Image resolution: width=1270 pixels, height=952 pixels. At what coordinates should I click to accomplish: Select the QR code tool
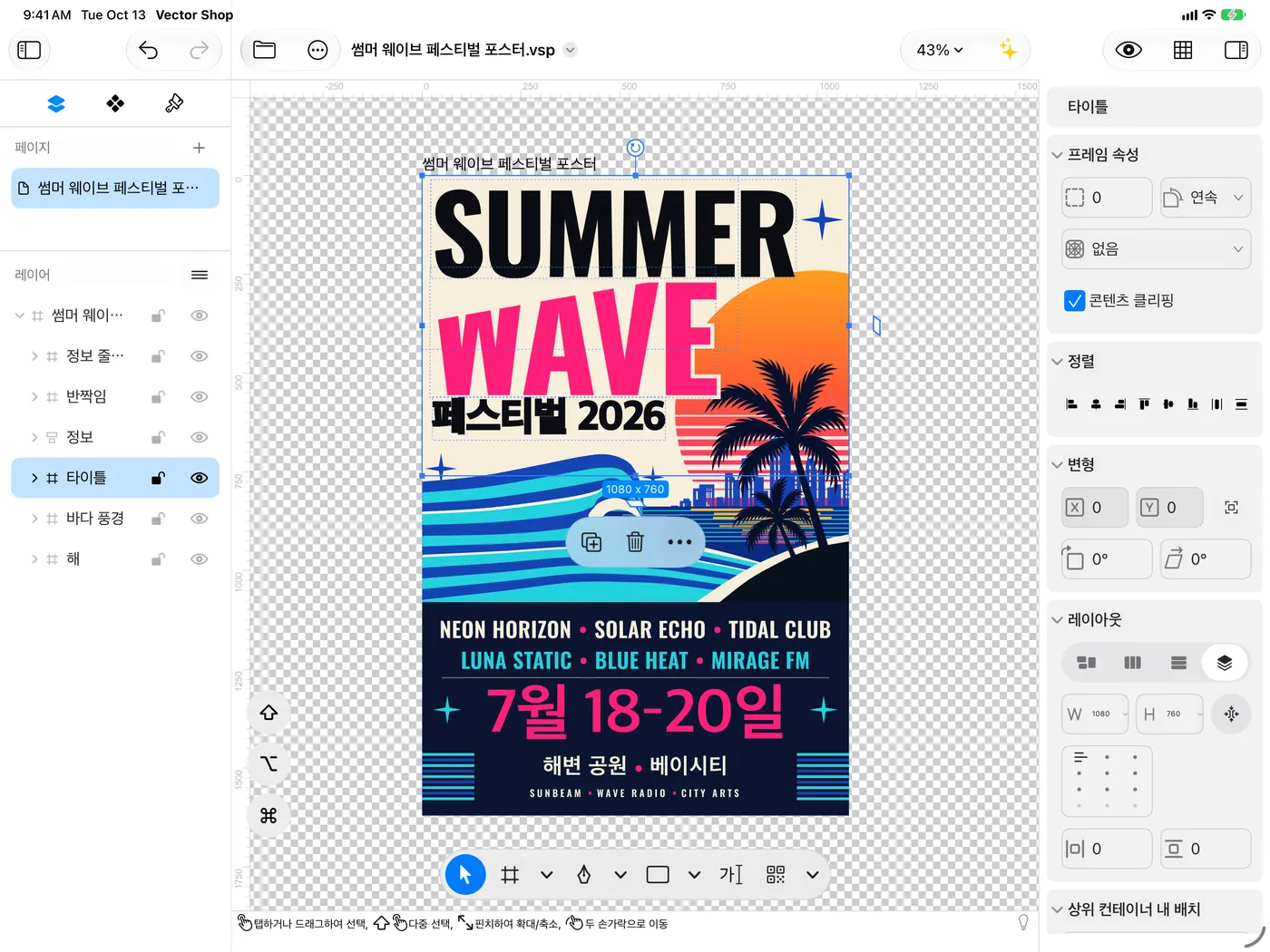pyautogui.click(x=776, y=875)
